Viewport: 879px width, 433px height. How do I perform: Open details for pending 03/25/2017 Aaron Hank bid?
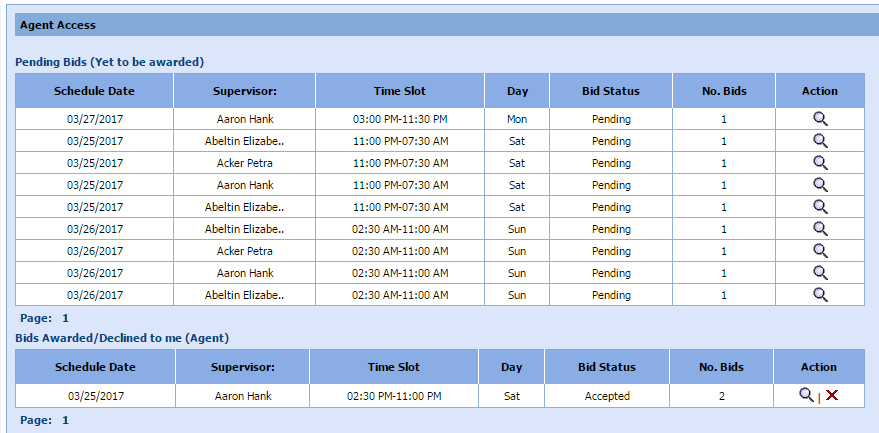[820, 184]
